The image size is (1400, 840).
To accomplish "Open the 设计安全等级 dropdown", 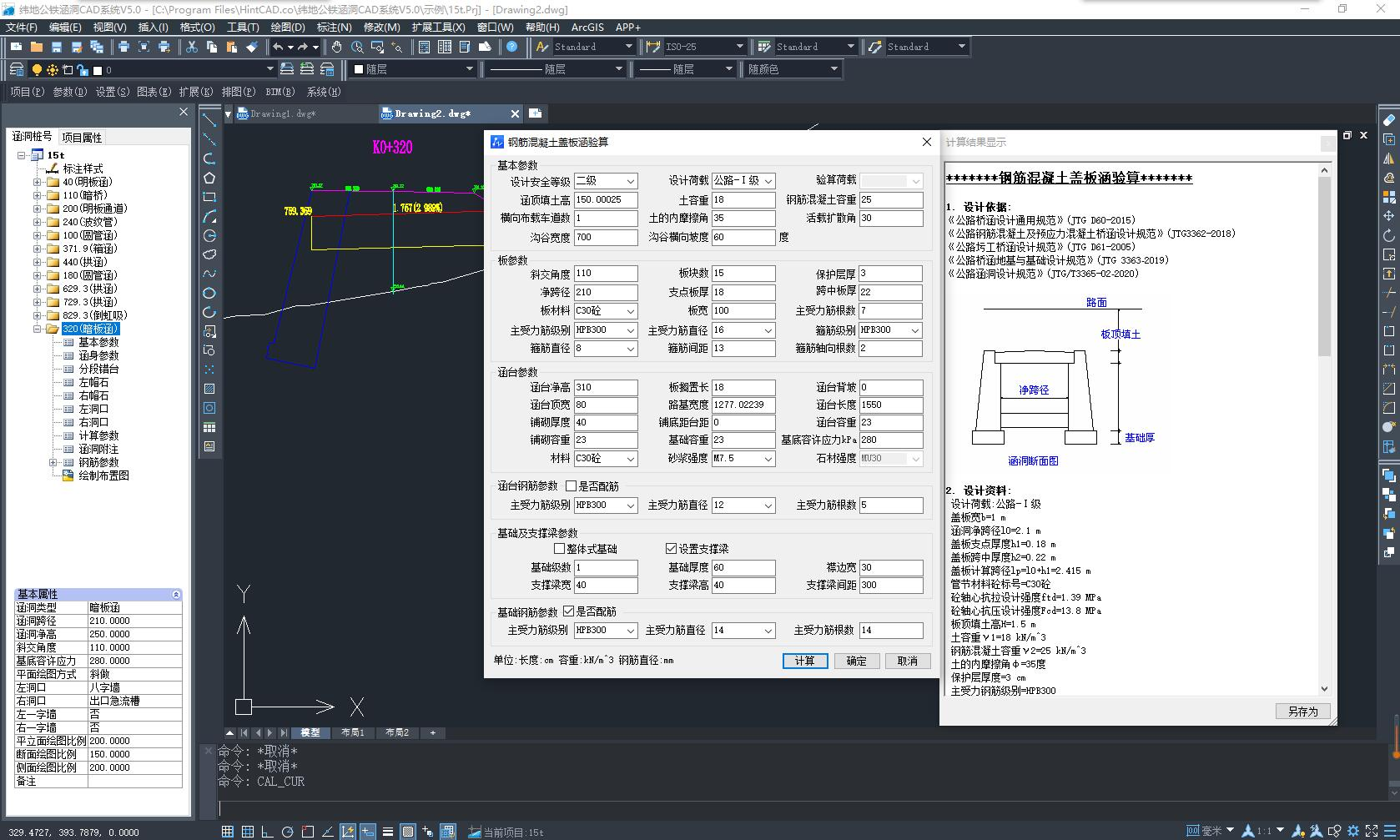I will pyautogui.click(x=630, y=181).
